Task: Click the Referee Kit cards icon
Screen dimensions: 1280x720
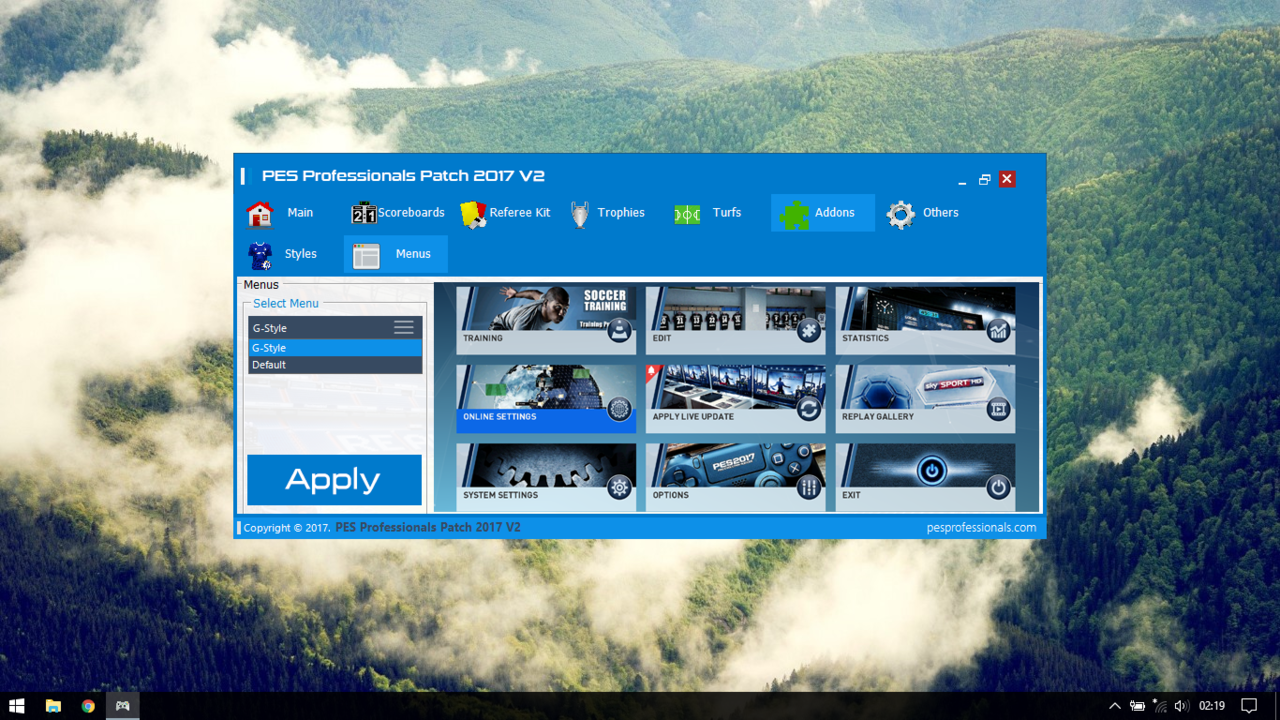Action: [473, 214]
